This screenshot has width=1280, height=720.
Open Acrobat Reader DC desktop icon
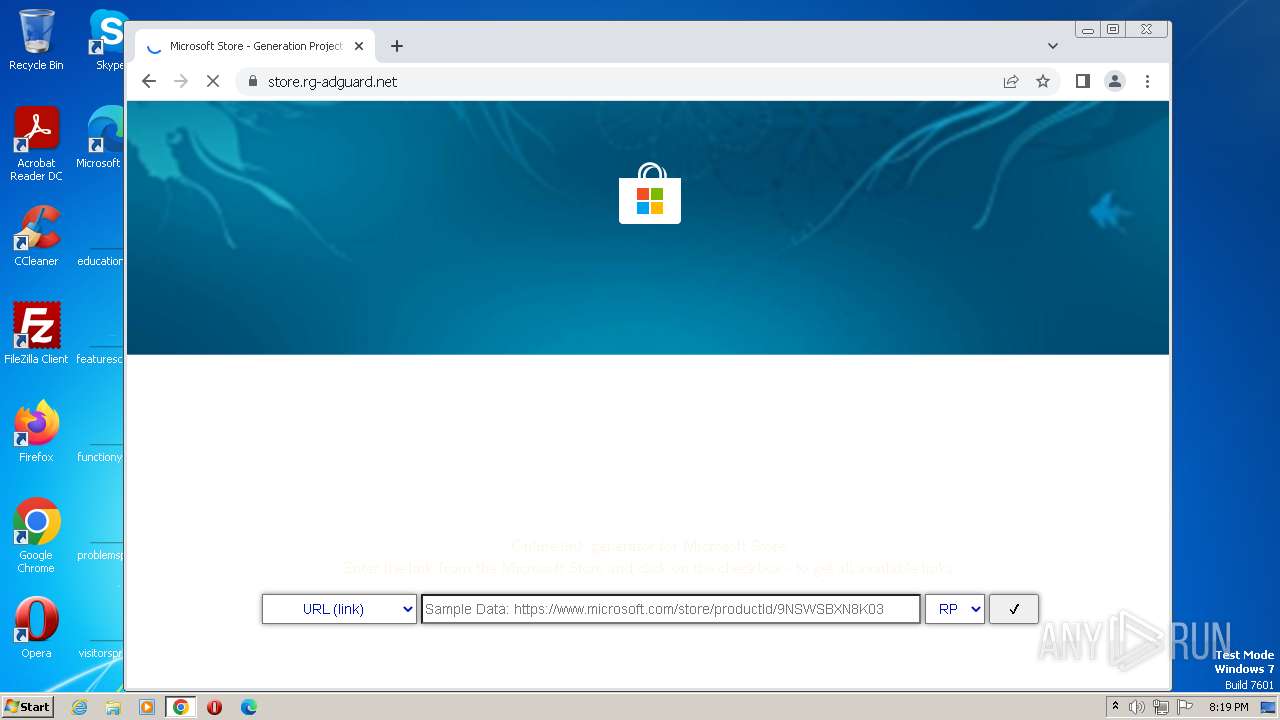point(36,144)
